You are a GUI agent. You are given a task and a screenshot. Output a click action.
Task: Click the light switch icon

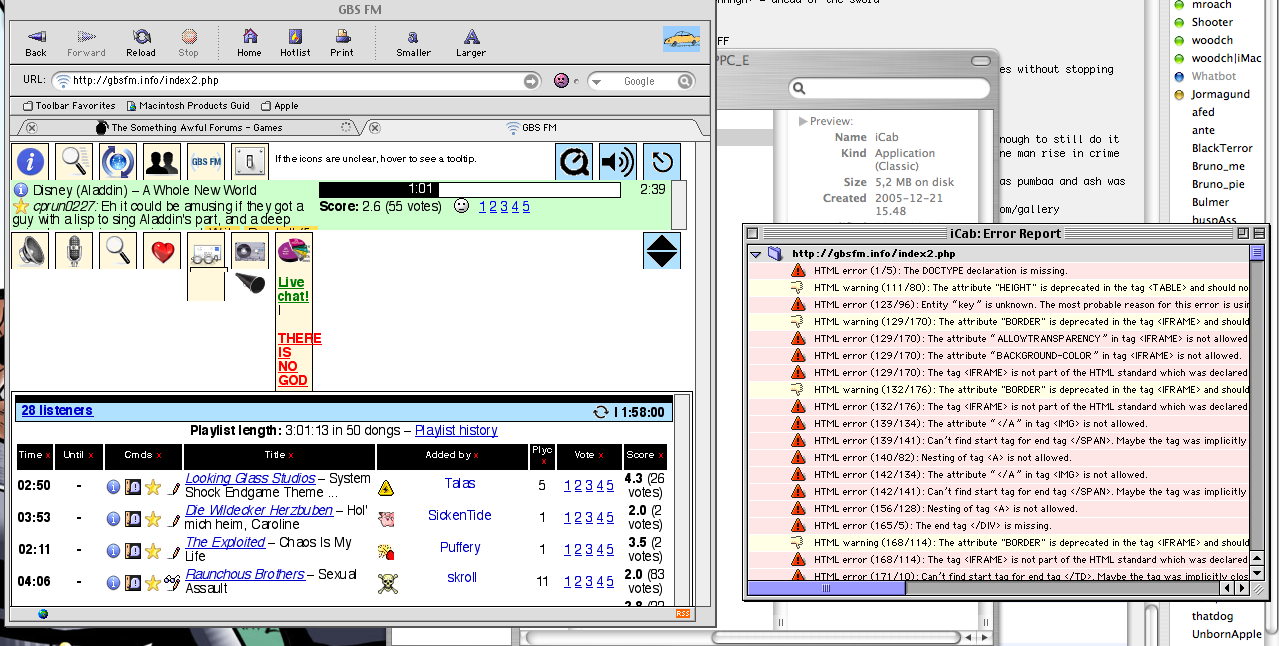point(250,161)
